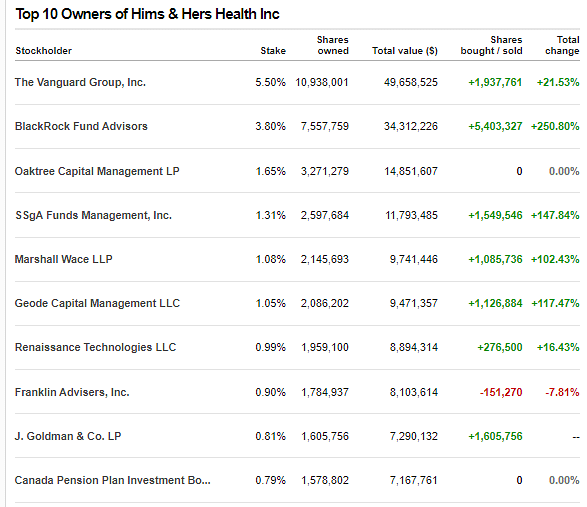
Task: Click total change +117.47%
Action: click(x=556, y=303)
